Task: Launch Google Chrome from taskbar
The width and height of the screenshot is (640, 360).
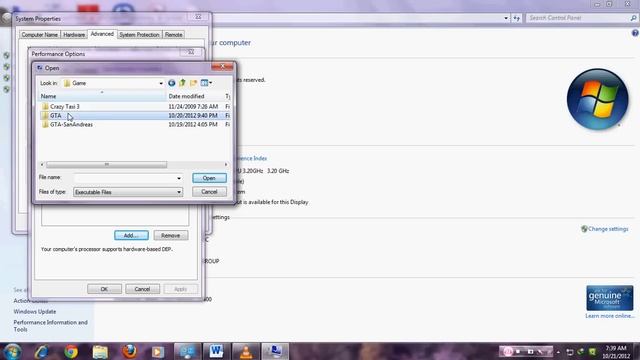Action: tap(71, 351)
